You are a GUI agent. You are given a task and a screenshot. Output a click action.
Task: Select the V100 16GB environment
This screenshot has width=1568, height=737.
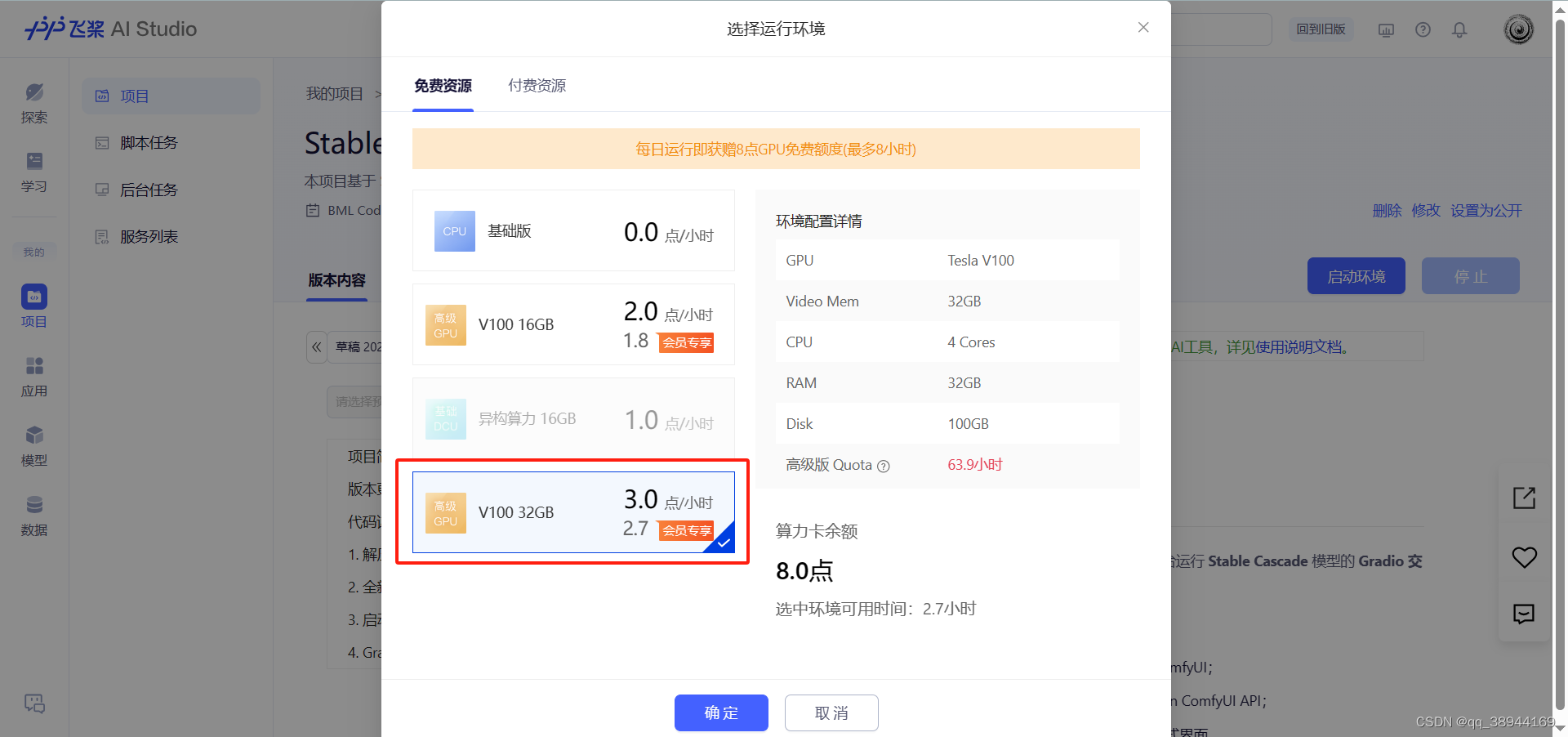click(x=573, y=324)
